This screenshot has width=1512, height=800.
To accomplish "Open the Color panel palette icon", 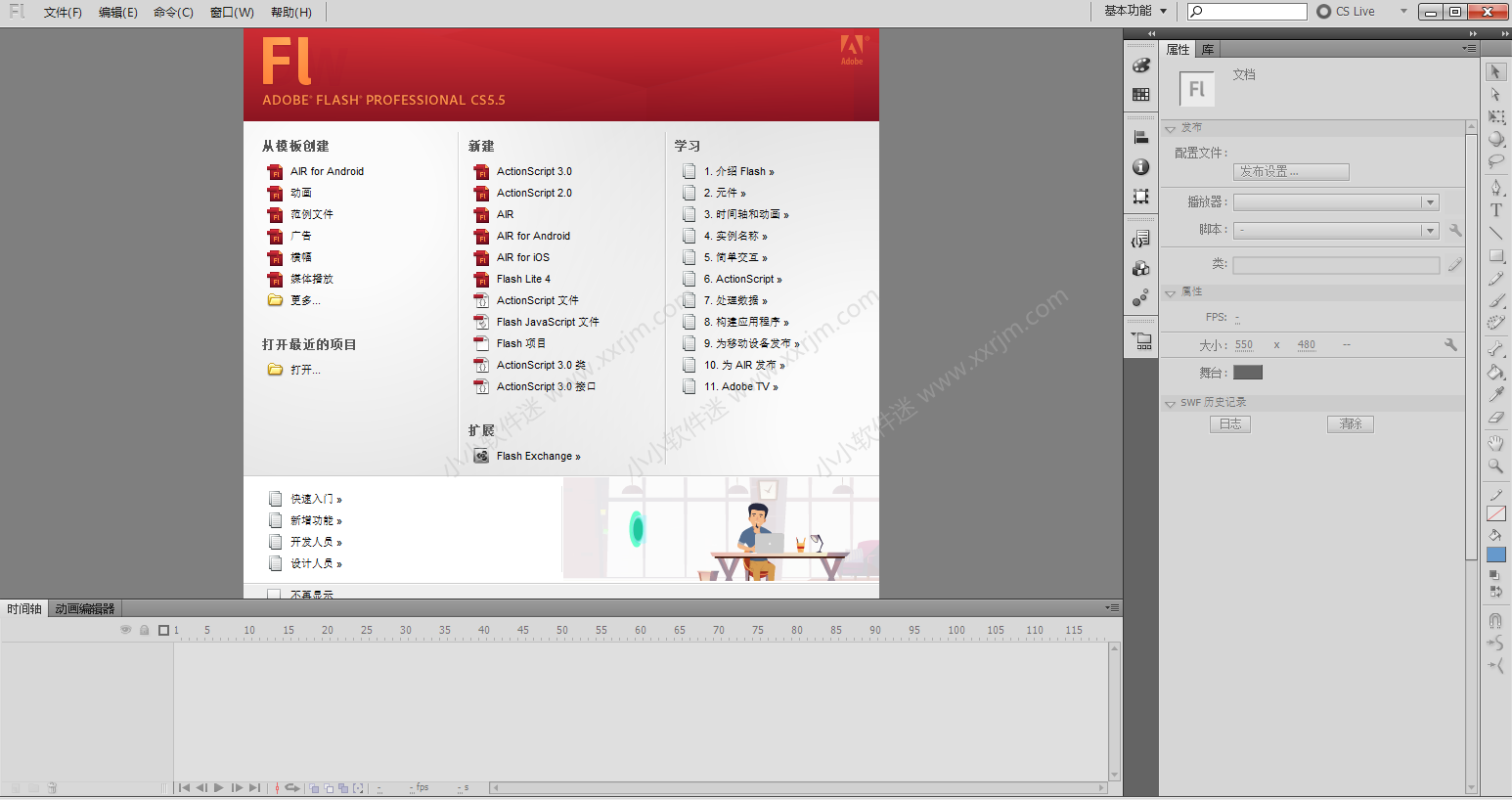I will [x=1140, y=66].
